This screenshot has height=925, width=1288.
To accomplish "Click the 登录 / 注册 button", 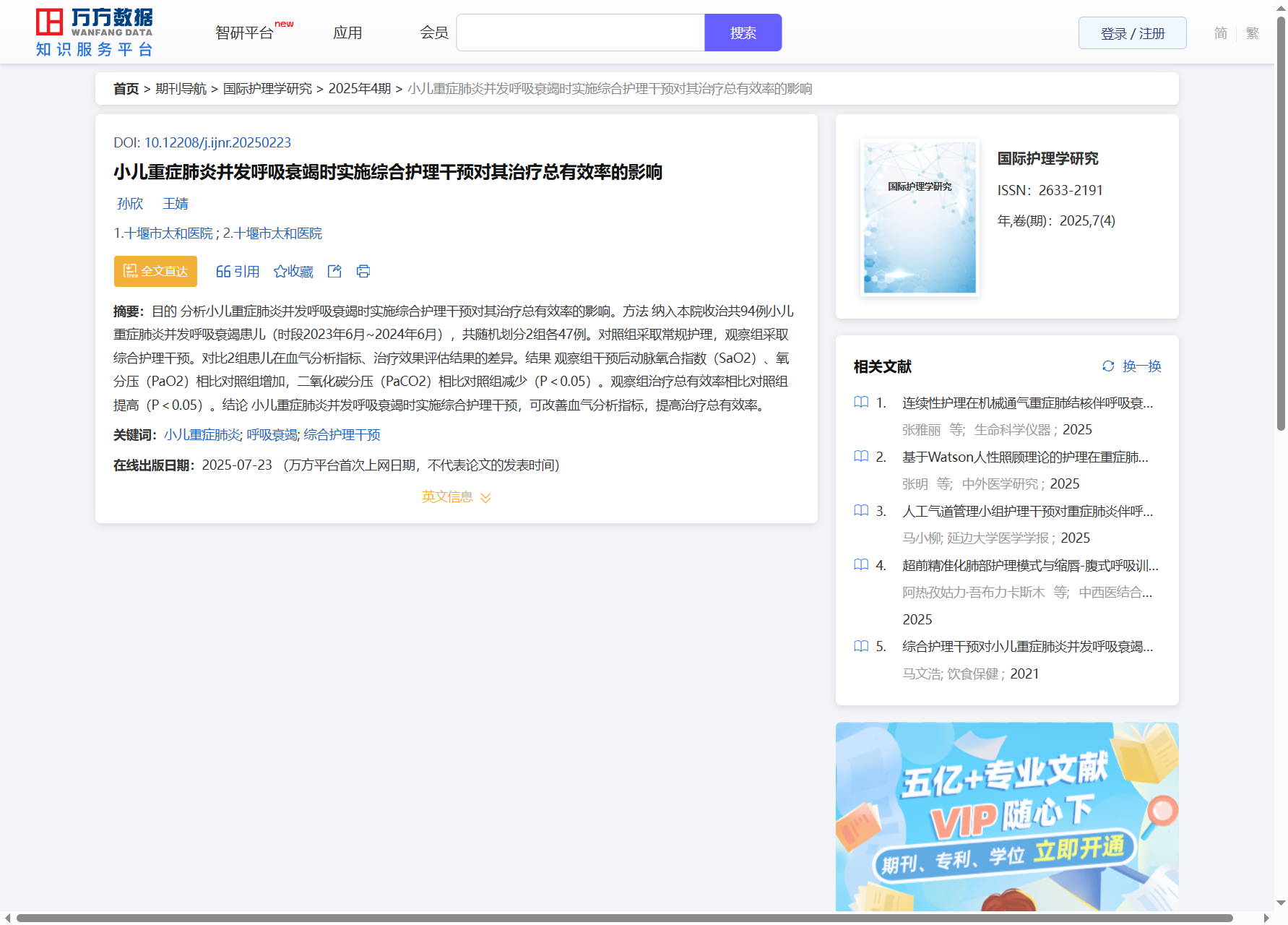I will [1132, 33].
